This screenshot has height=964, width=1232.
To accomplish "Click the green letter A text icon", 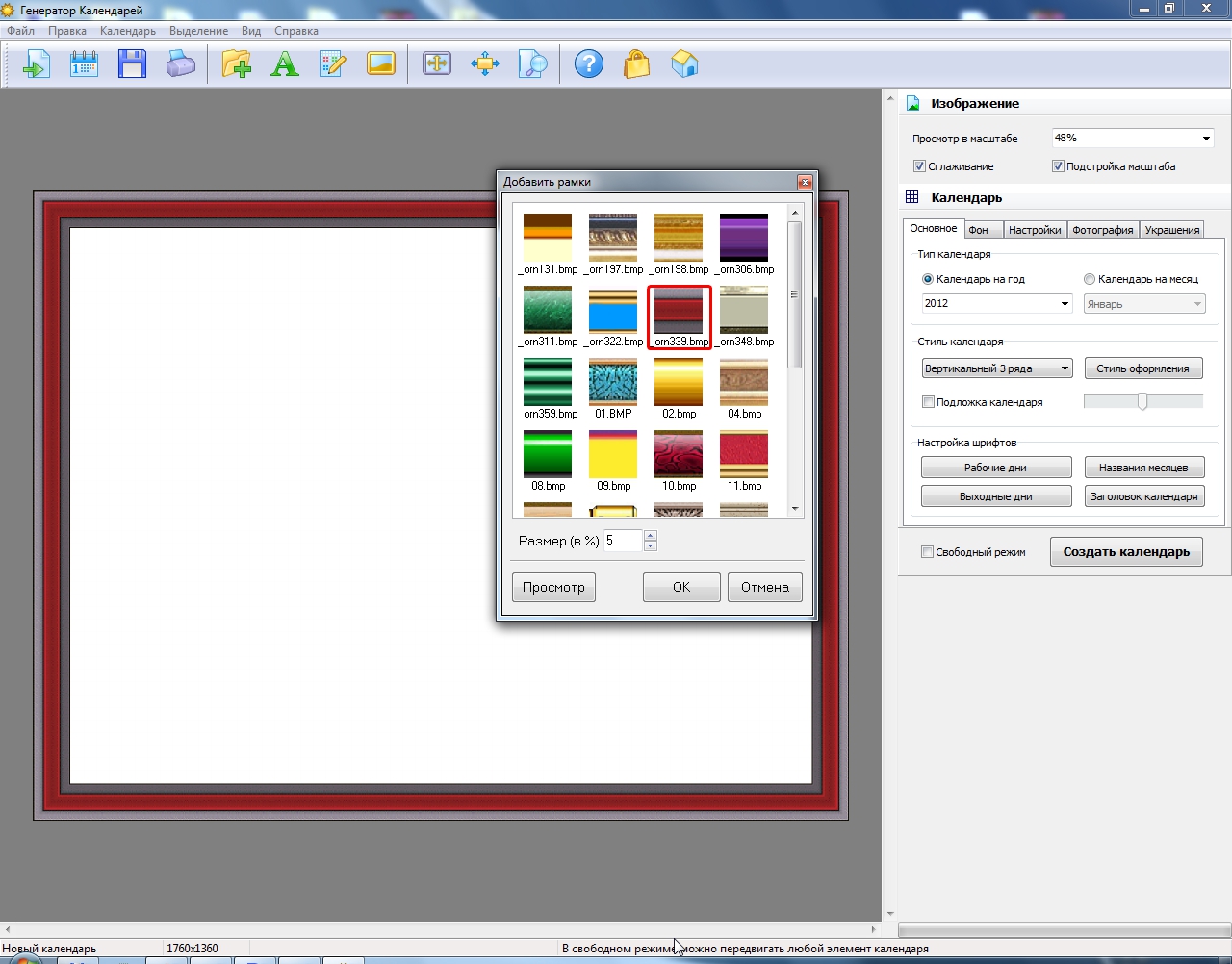I will (284, 64).
